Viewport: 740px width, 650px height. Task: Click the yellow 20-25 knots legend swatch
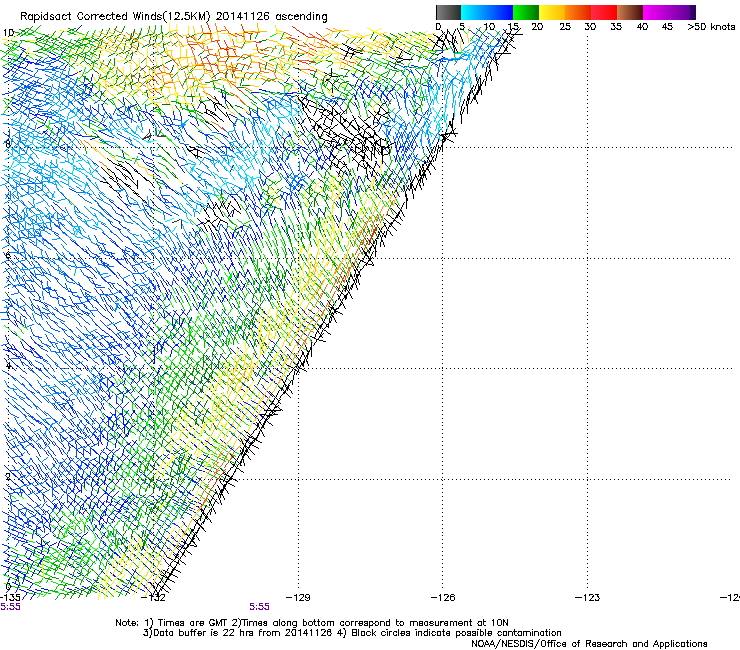[552, 12]
